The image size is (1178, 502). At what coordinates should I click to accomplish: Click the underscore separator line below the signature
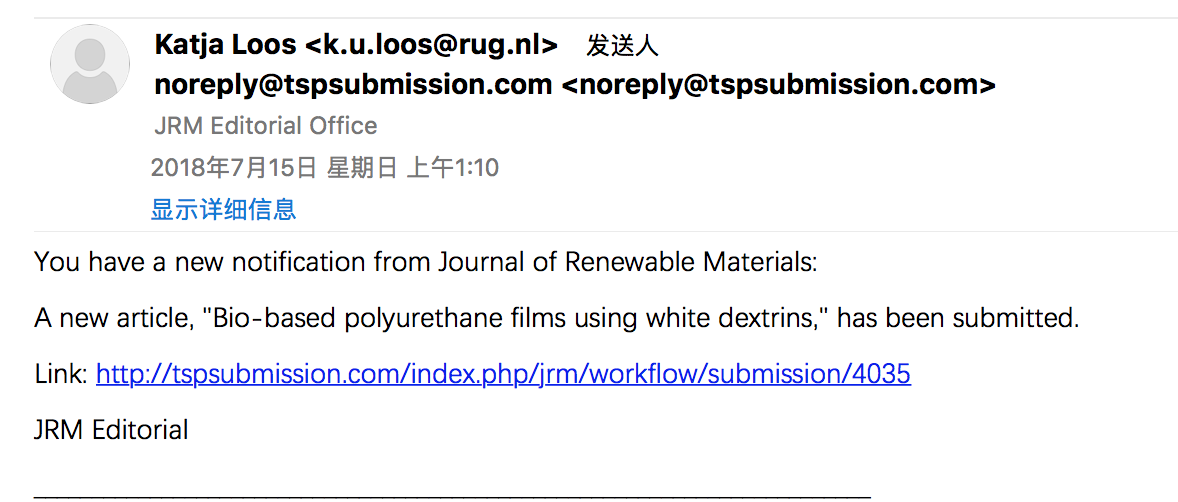(452, 494)
